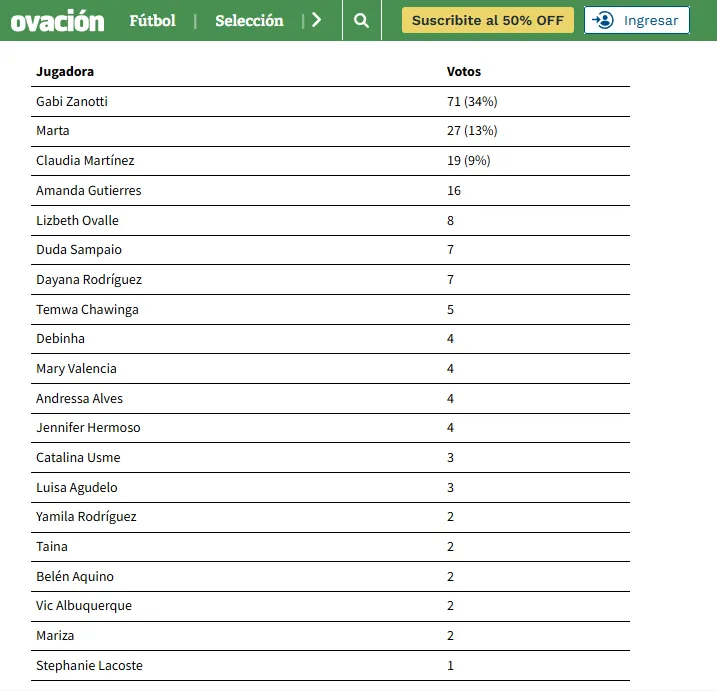
Task: Click the 27 (13%) votes cell
Action: coord(472,131)
